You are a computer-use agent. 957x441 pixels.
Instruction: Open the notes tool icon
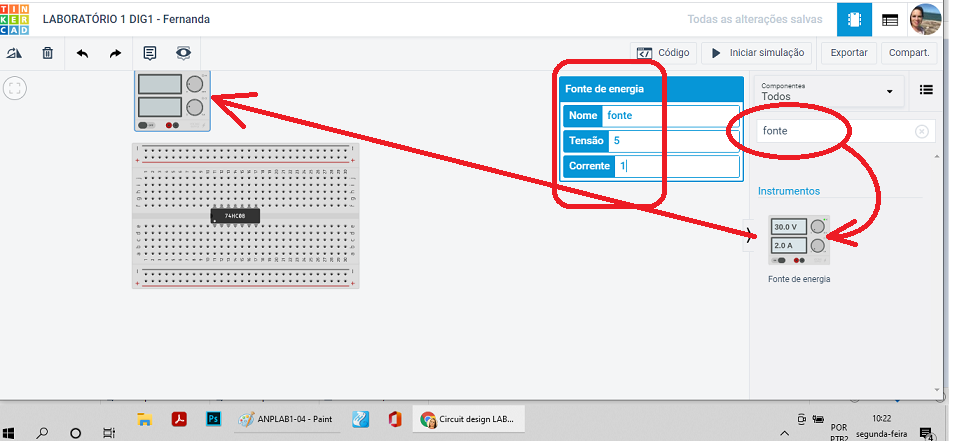point(150,53)
